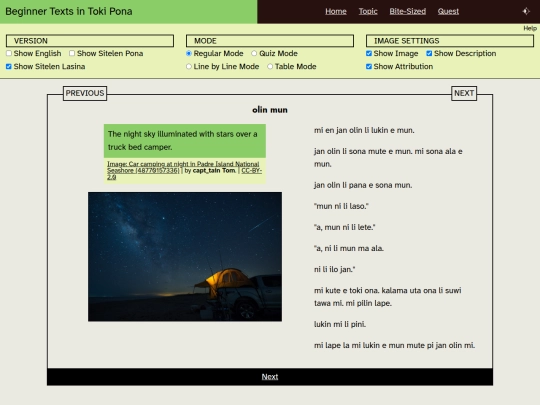Select Table Mode radio button
540x405 pixels.
coord(270,66)
